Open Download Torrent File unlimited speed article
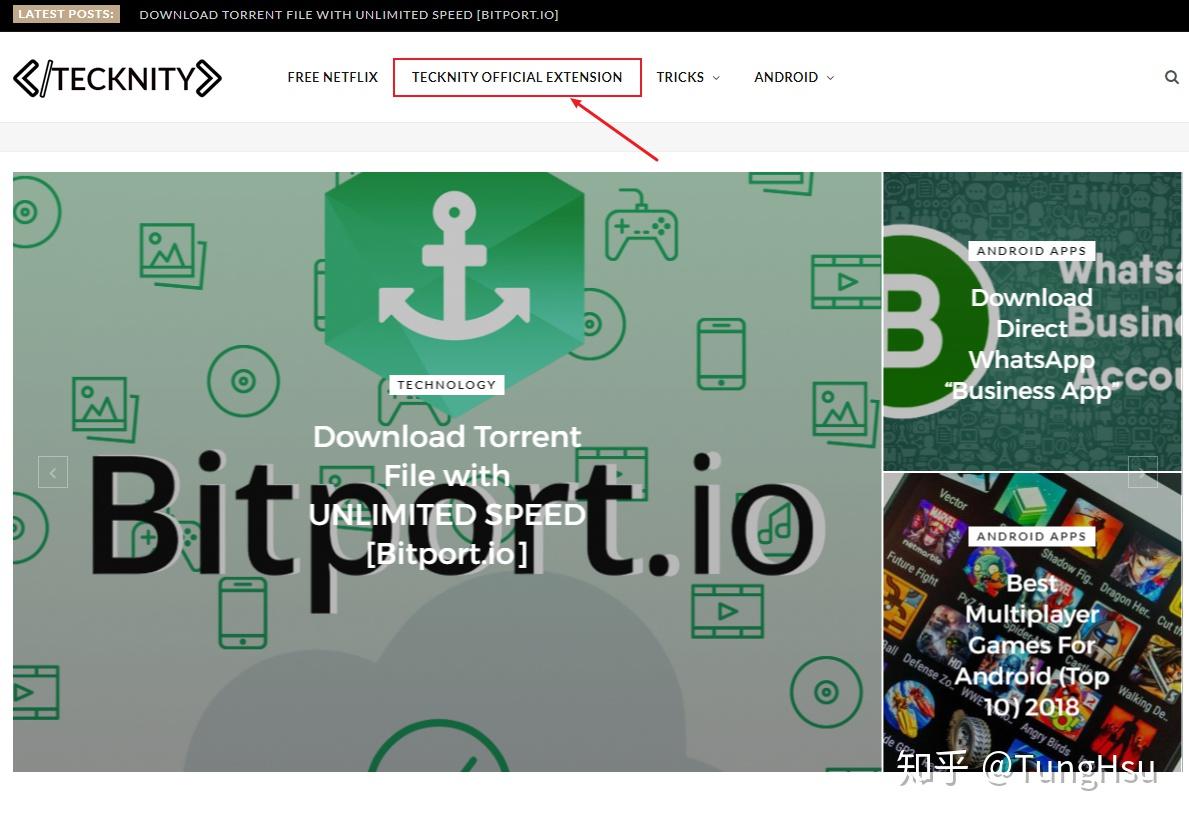The height and width of the screenshot is (822, 1189). tap(447, 495)
